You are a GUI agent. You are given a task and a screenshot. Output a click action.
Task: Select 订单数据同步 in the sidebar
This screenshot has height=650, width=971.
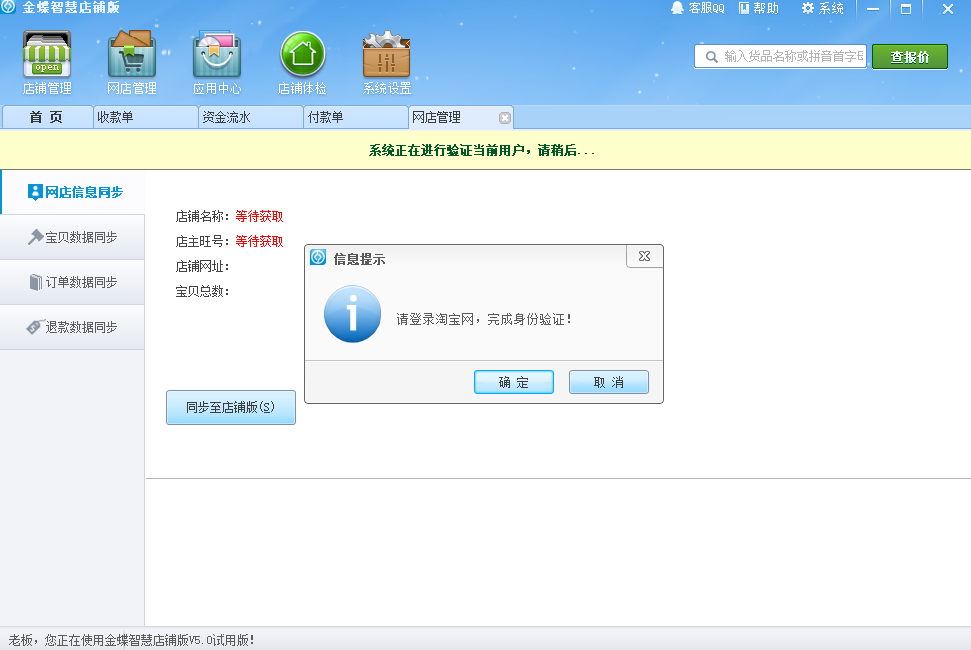point(72,282)
